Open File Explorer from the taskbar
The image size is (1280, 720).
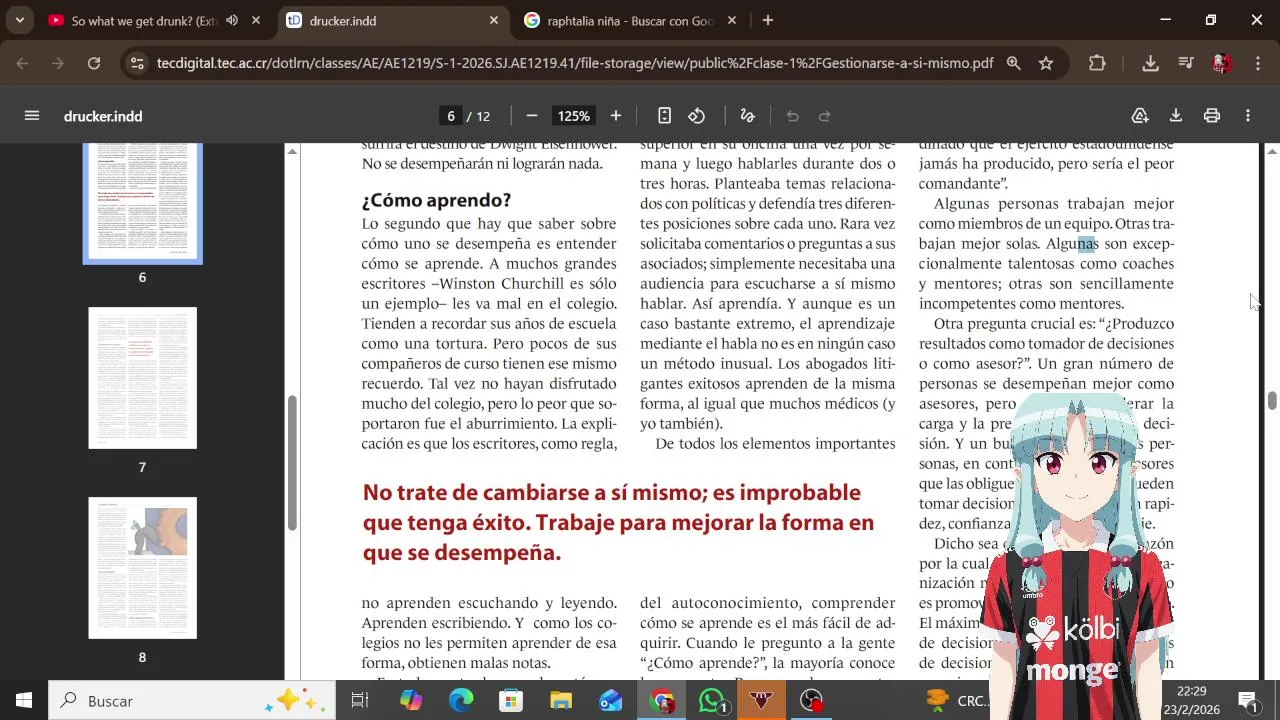click(x=561, y=701)
